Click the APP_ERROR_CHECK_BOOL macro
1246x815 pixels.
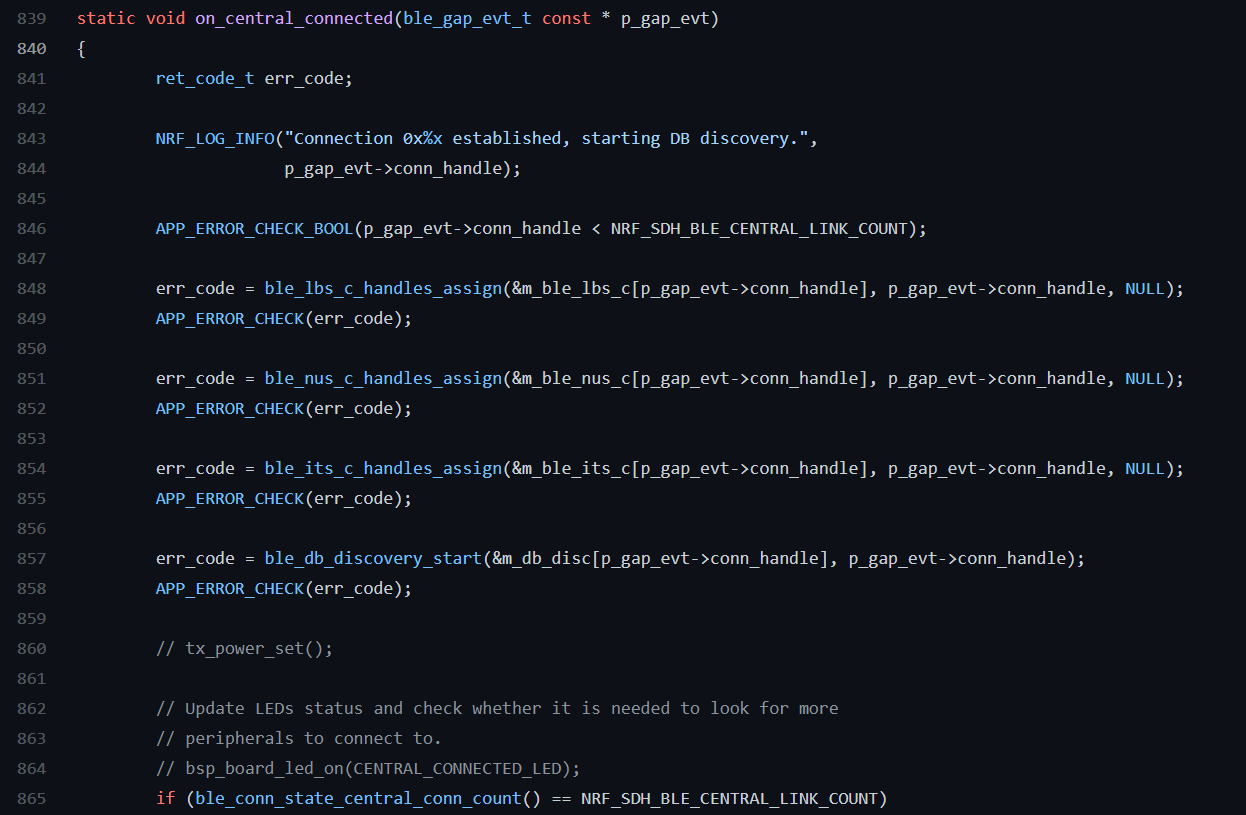point(254,229)
